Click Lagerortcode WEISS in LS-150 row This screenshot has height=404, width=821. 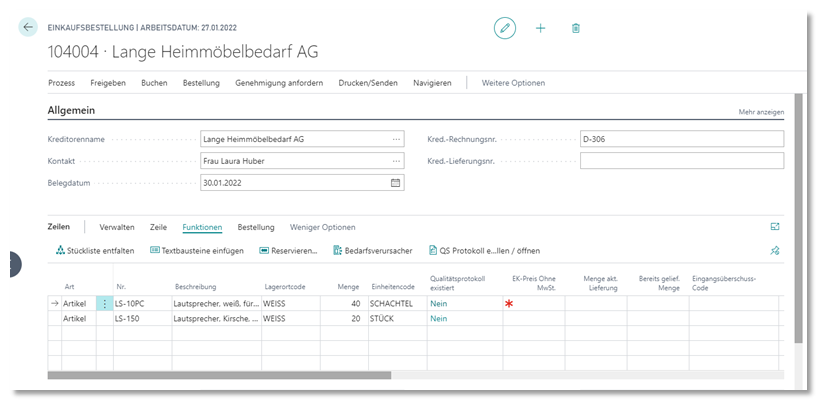click(x=291, y=318)
